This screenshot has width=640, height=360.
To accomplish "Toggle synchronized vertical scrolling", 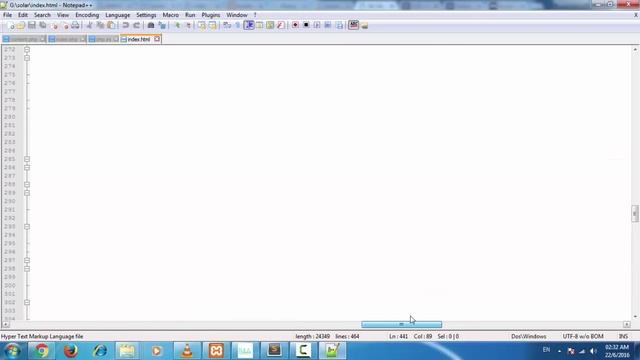I will point(202,25).
